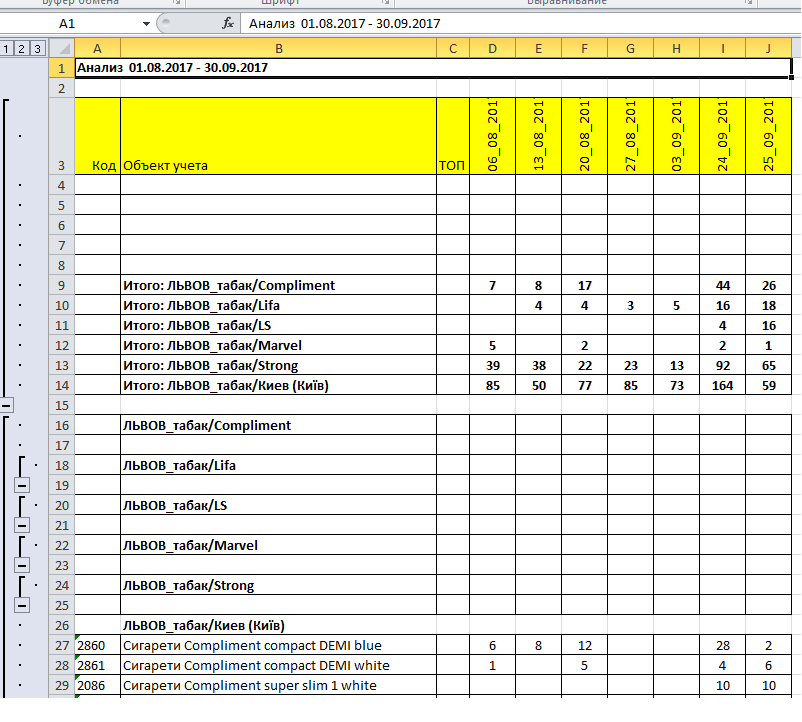Click value 28 in the DEMI blue row

point(722,645)
